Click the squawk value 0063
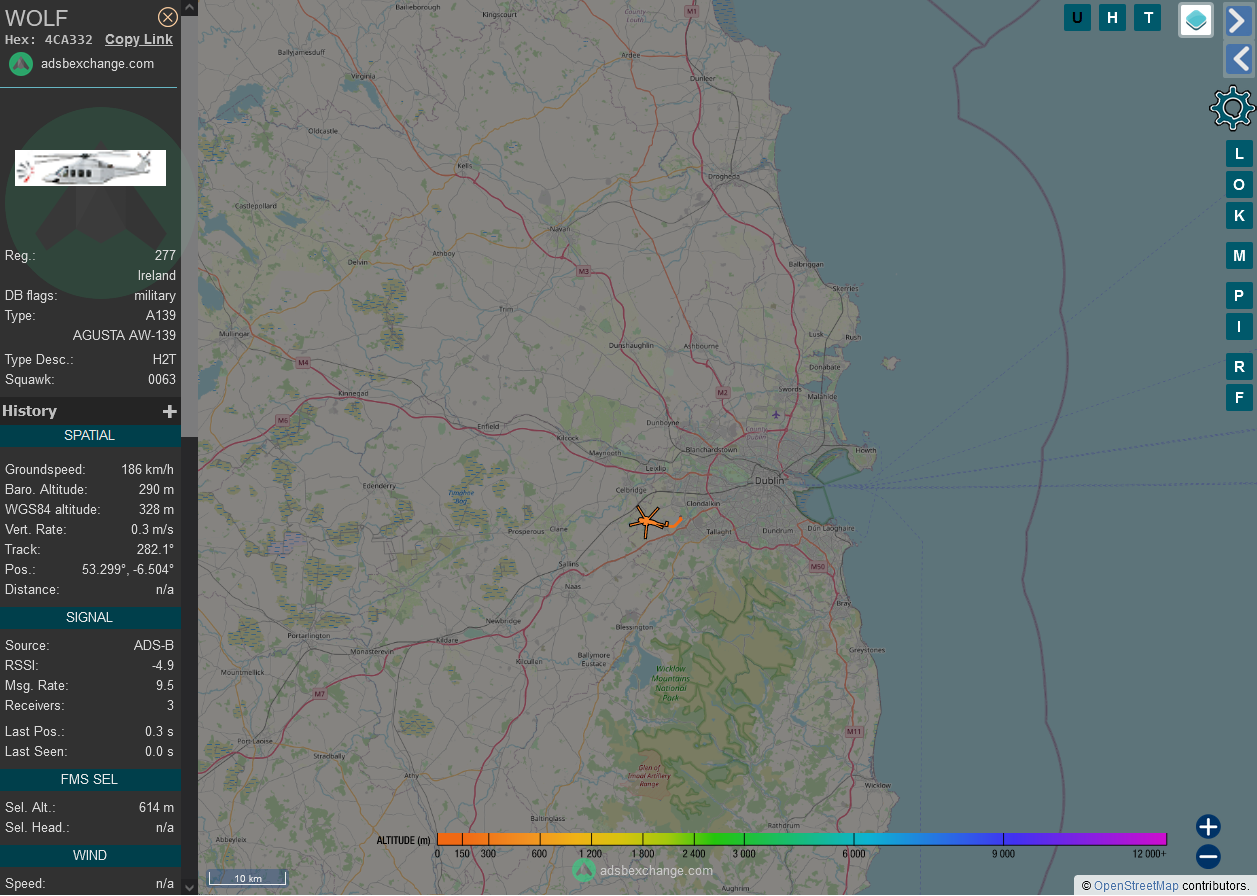This screenshot has height=896, width=1257. tap(161, 380)
